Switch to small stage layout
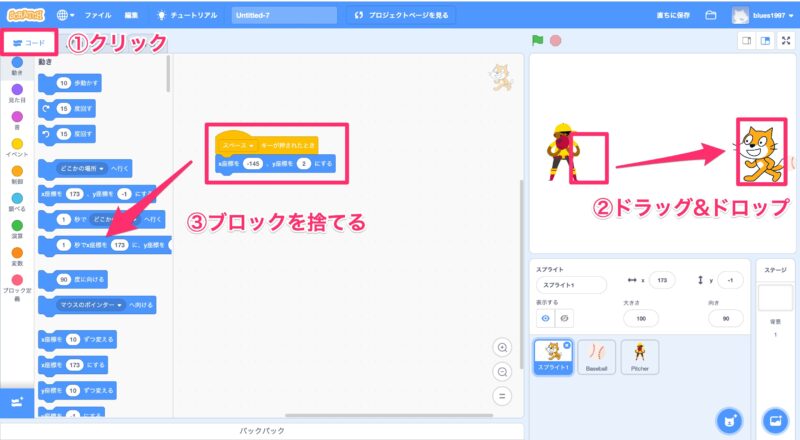This screenshot has width=800, height=440. (745, 41)
